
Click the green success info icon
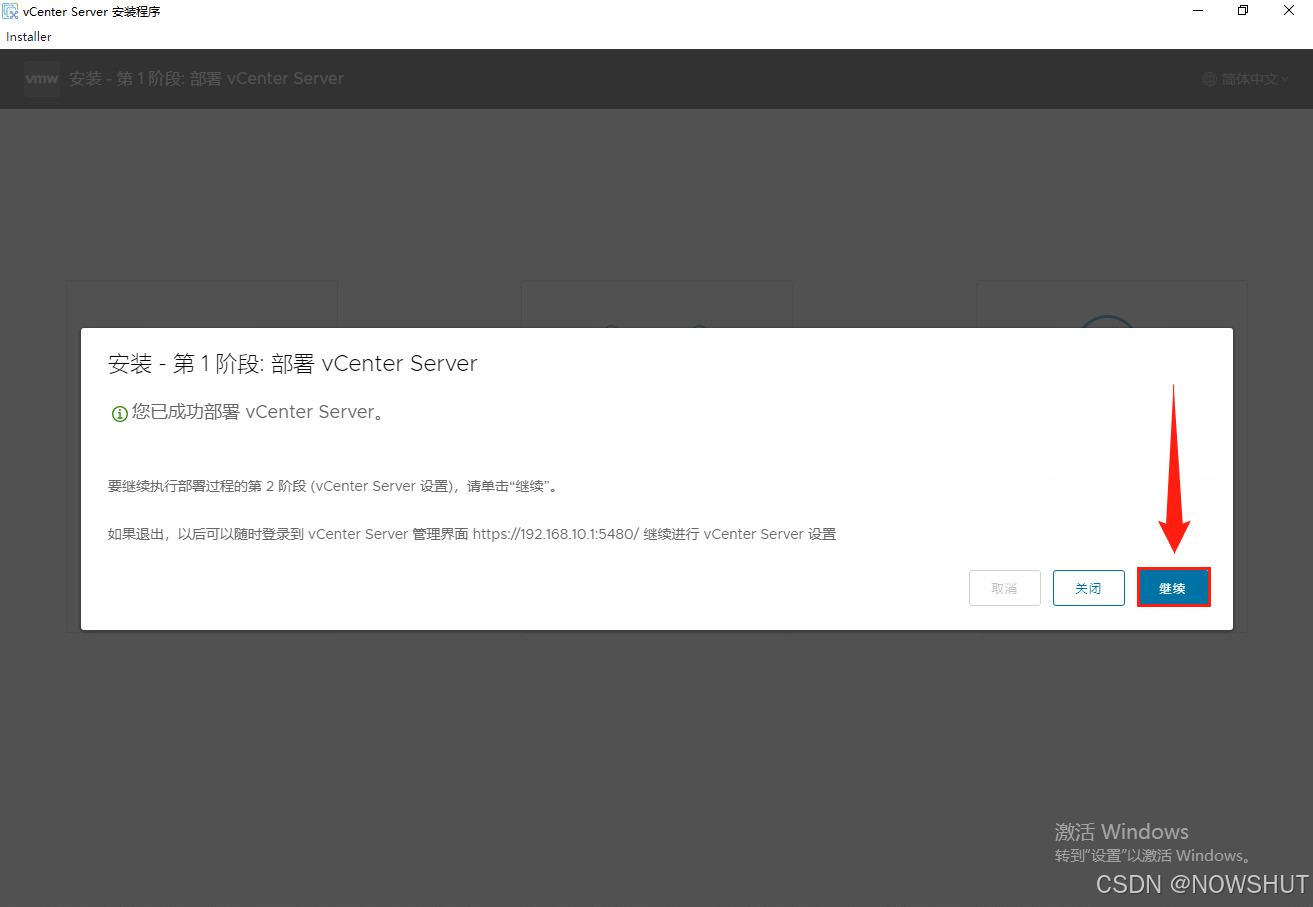click(119, 413)
